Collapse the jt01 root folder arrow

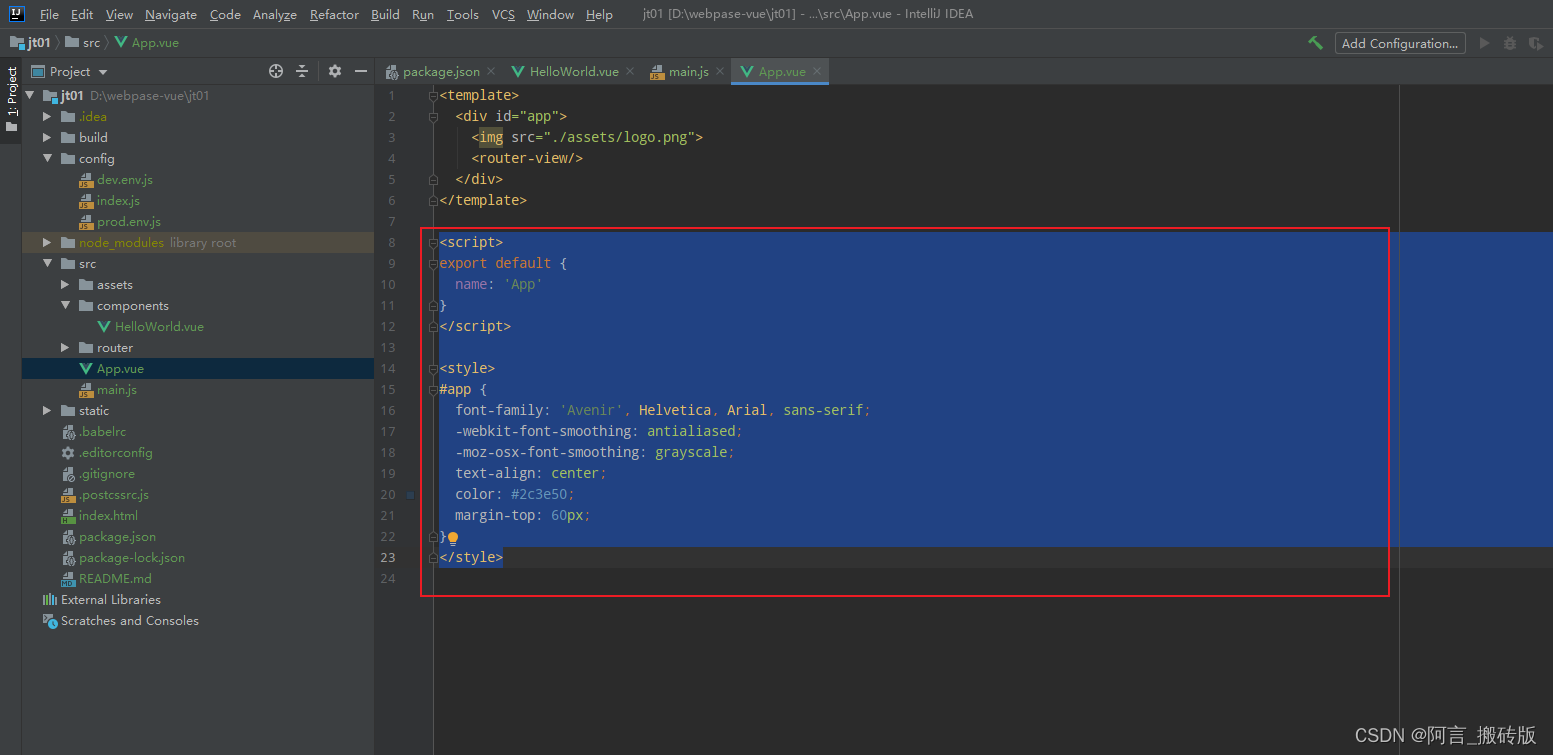pyautogui.click(x=30, y=95)
